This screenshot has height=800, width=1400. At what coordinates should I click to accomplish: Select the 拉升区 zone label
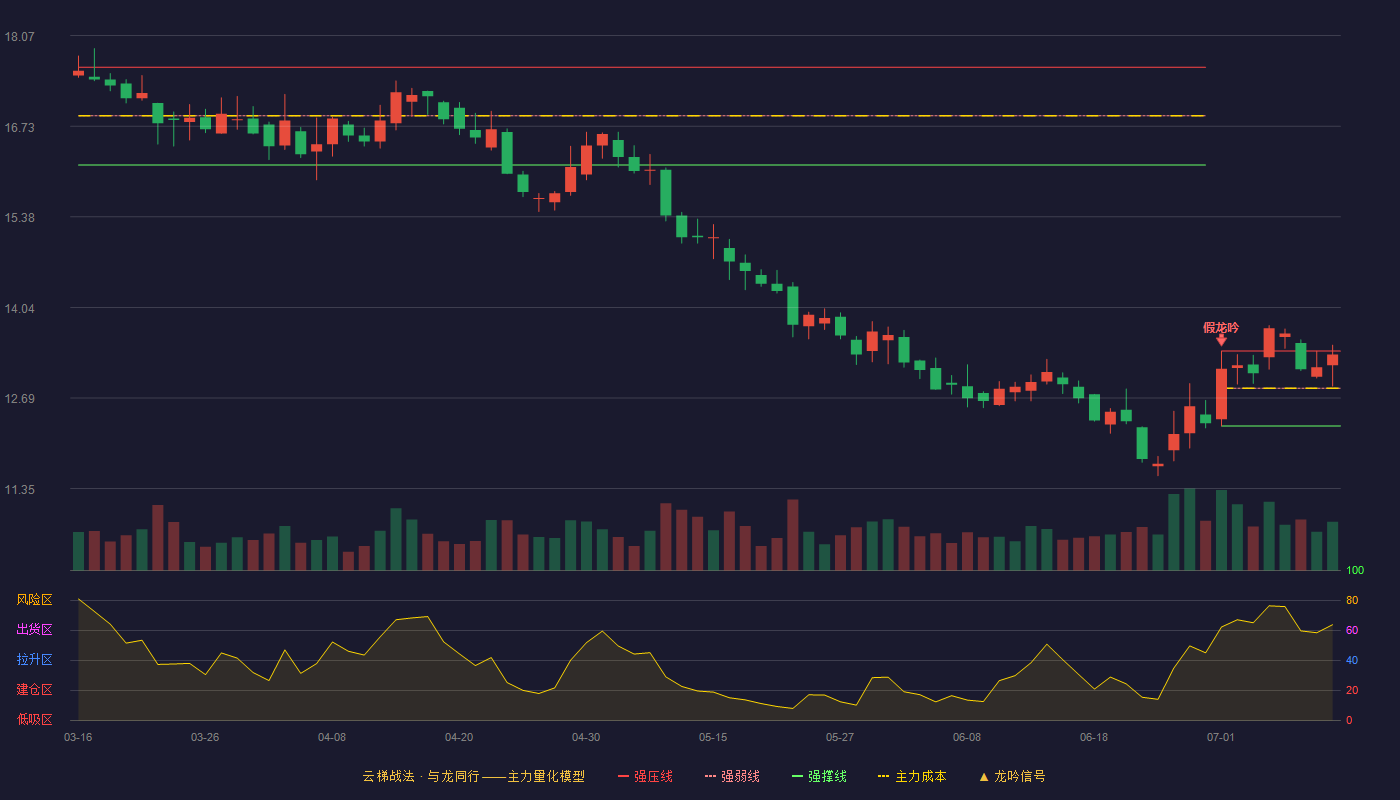point(35,660)
